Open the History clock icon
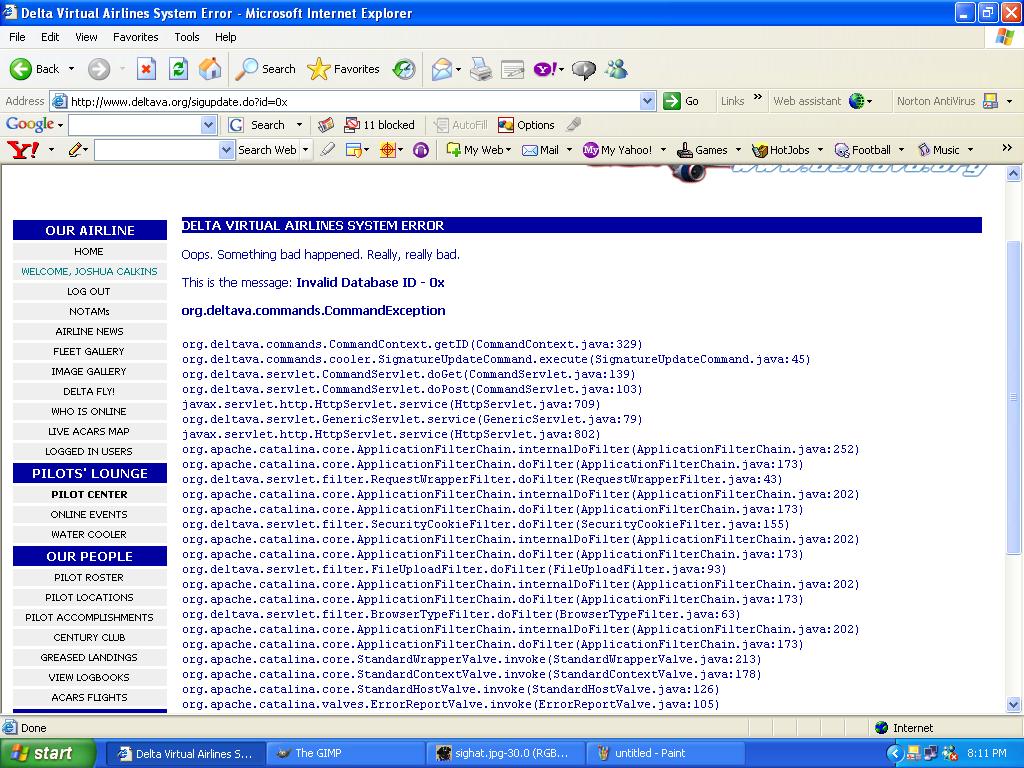Screen dimensions: 1024x768 click(x=404, y=69)
